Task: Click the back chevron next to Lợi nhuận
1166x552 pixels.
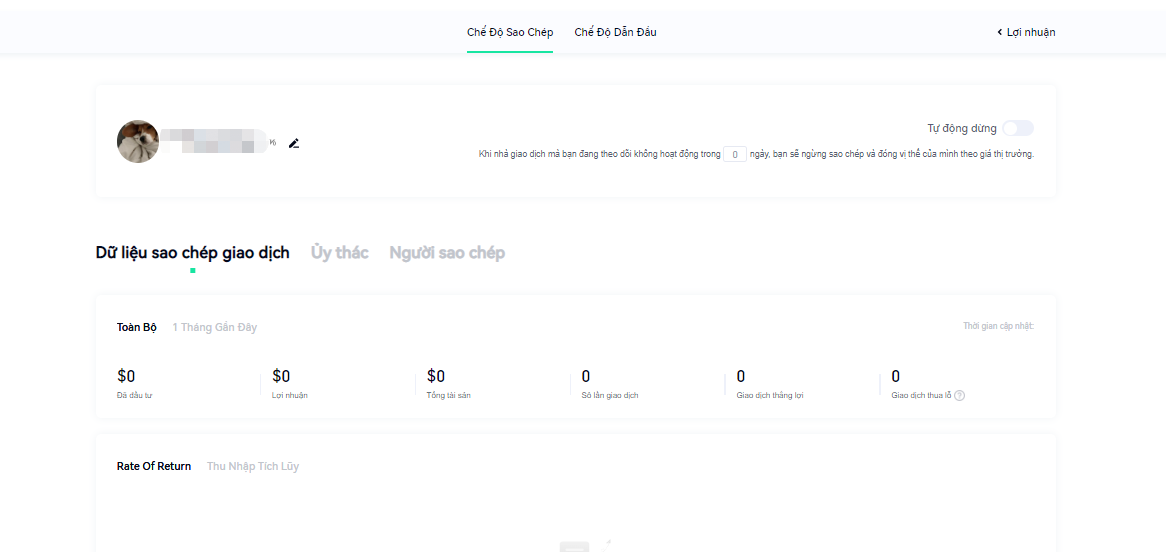Action: coord(999,32)
